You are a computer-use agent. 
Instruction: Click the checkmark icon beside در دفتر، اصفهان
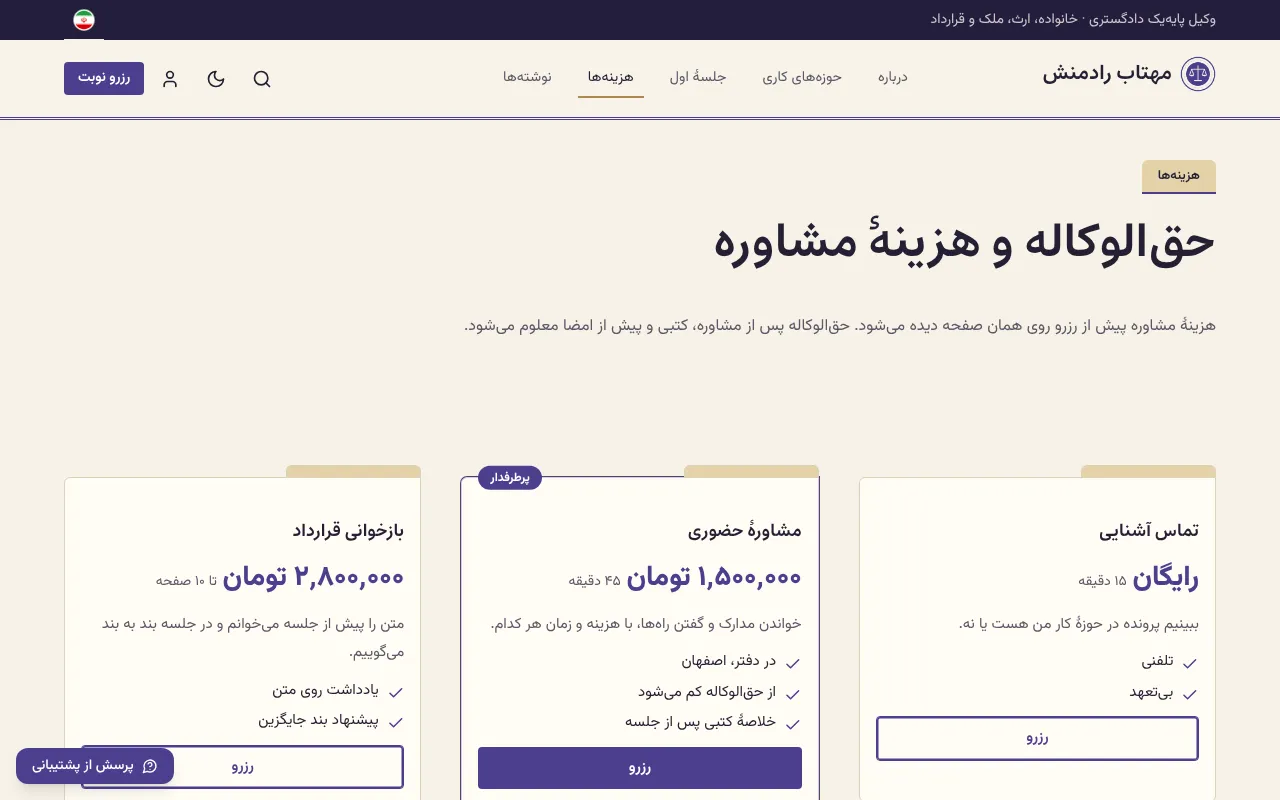[x=793, y=663]
